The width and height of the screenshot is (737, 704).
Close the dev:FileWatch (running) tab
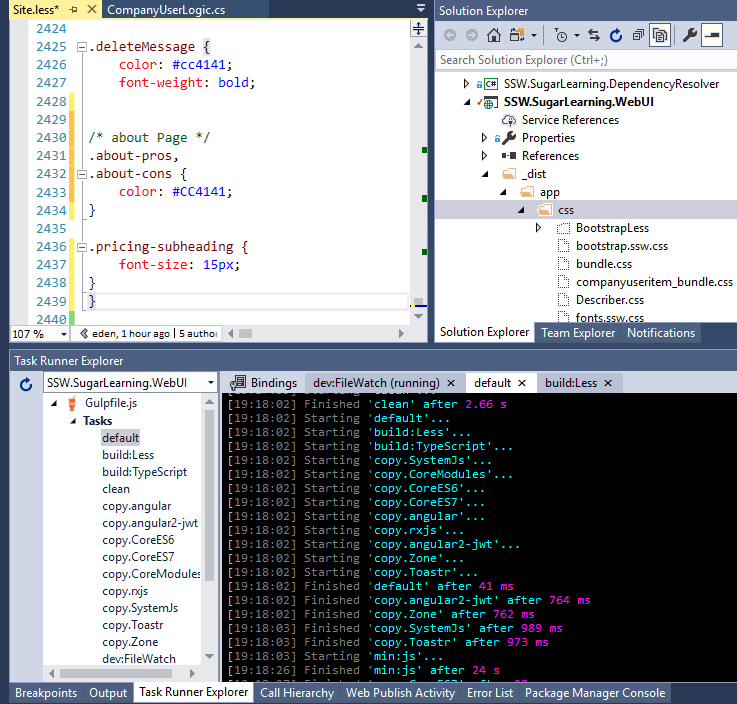[450, 383]
